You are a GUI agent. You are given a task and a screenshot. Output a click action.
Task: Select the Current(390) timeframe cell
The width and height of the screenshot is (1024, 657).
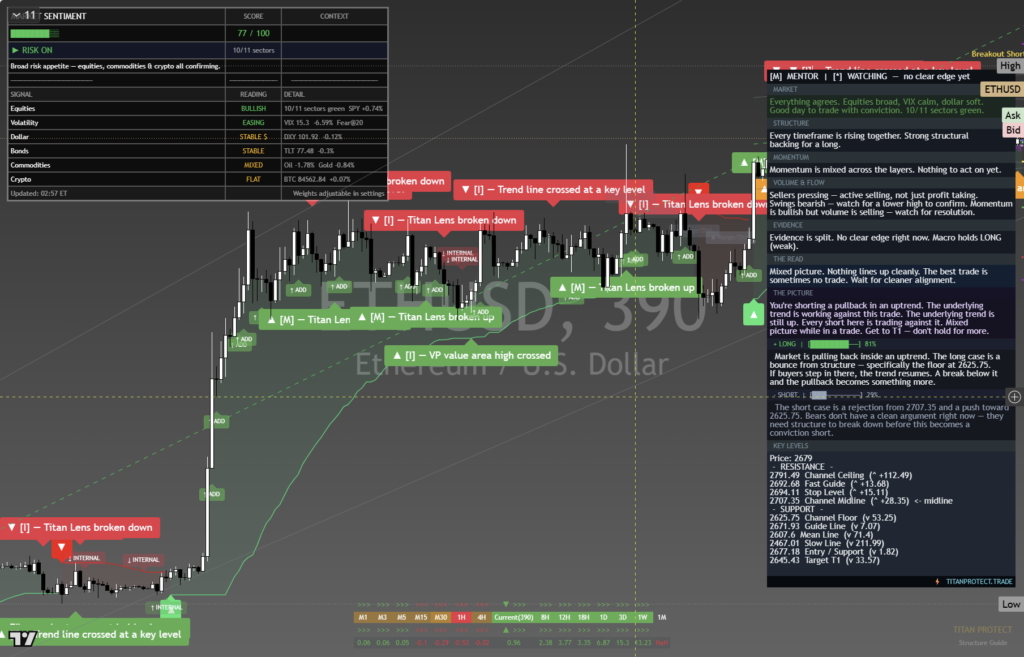513,617
